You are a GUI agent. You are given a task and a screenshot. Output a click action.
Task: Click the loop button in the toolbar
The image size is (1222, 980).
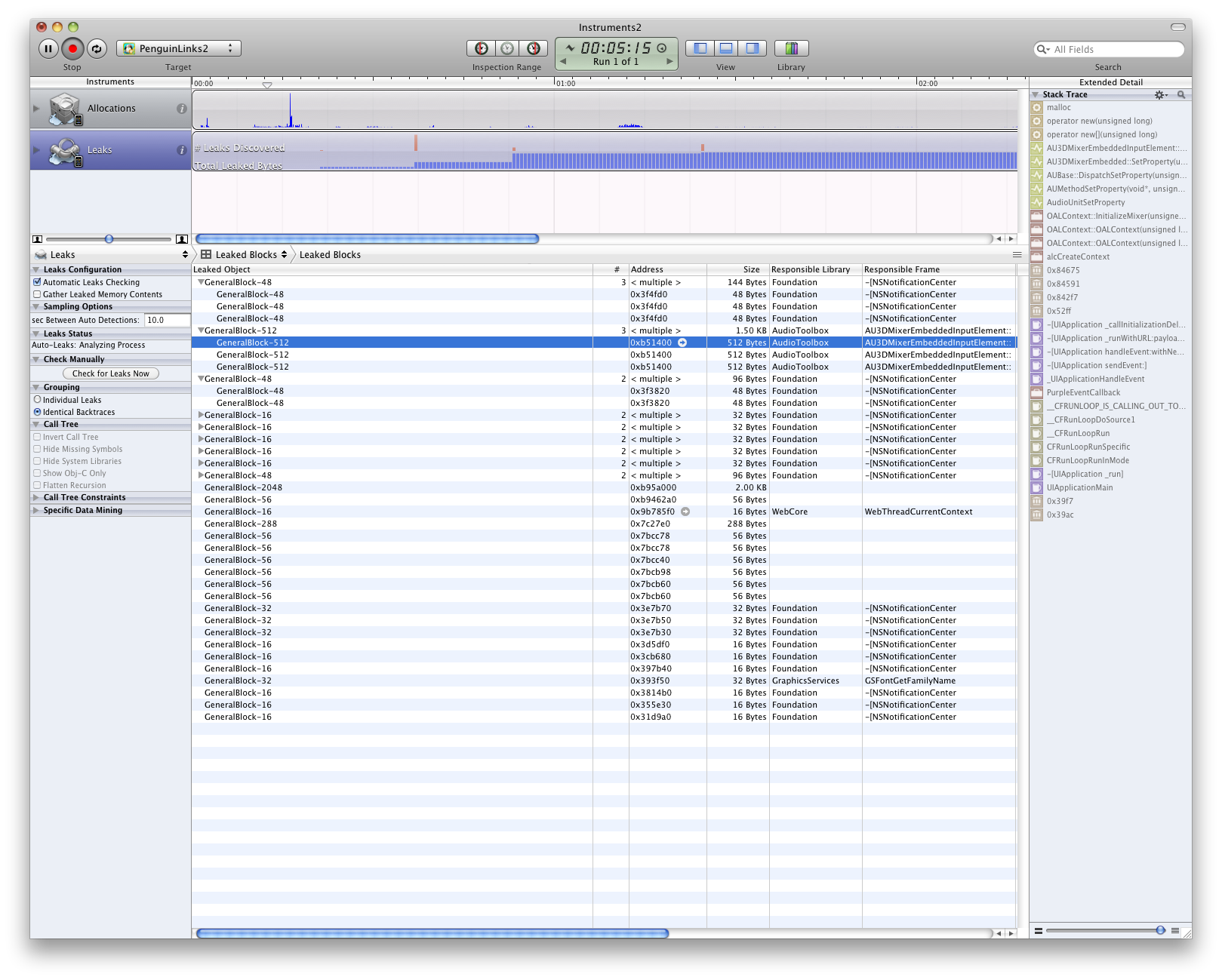pos(97,49)
